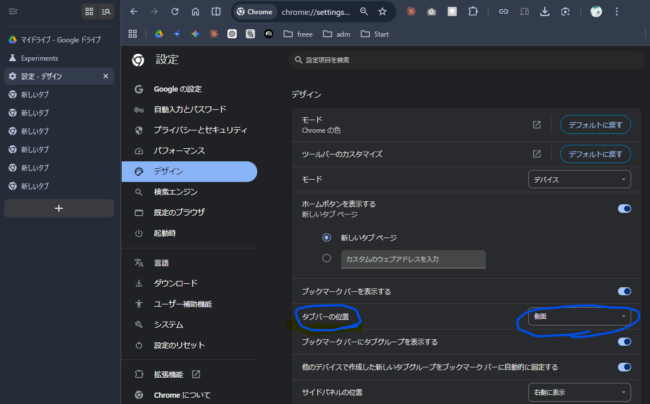Click デフォルトに戻す button for Chrome の色
This screenshot has width=650, height=404.
[595, 125]
